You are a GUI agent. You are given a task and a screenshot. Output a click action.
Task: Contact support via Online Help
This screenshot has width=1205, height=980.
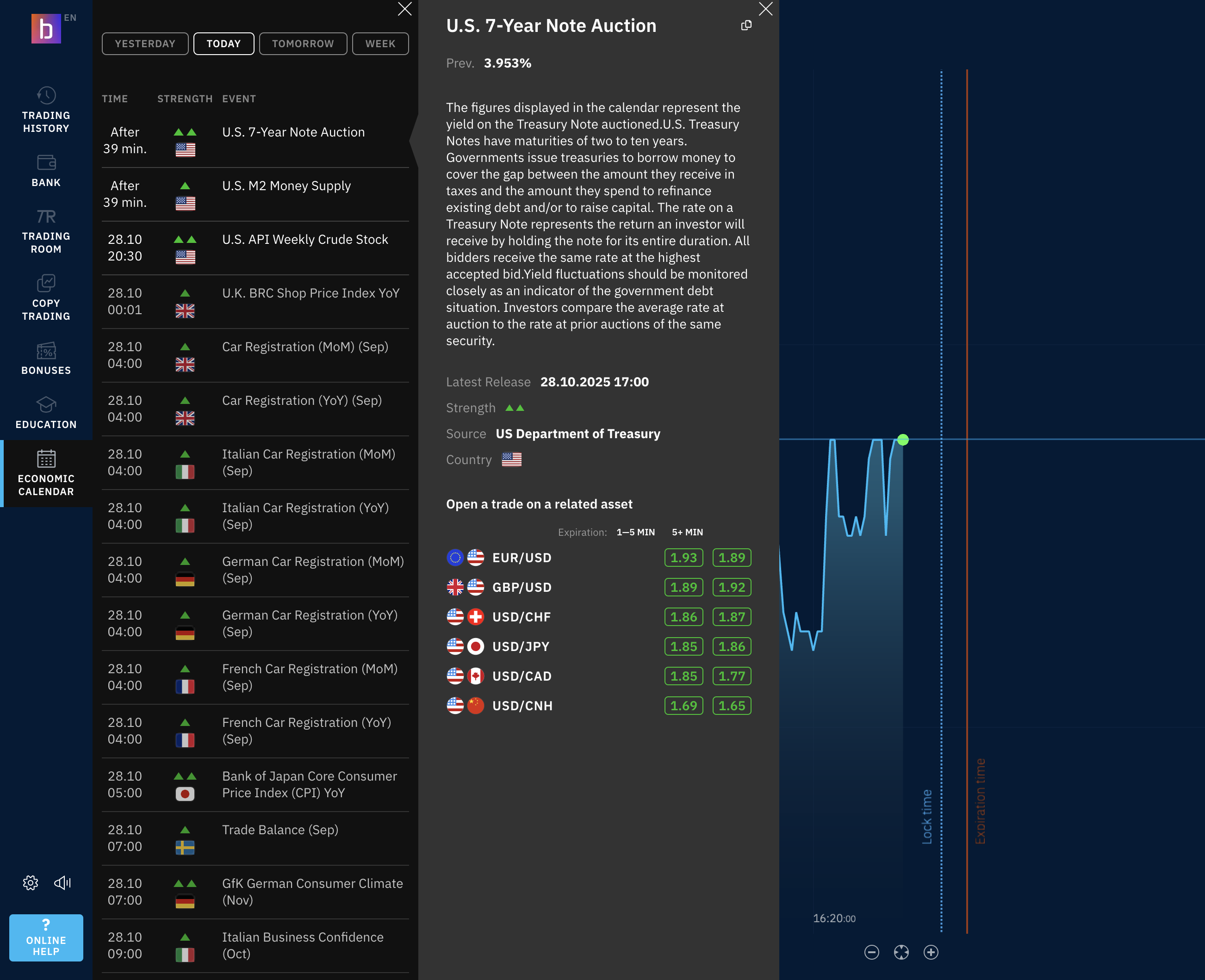pyautogui.click(x=46, y=937)
